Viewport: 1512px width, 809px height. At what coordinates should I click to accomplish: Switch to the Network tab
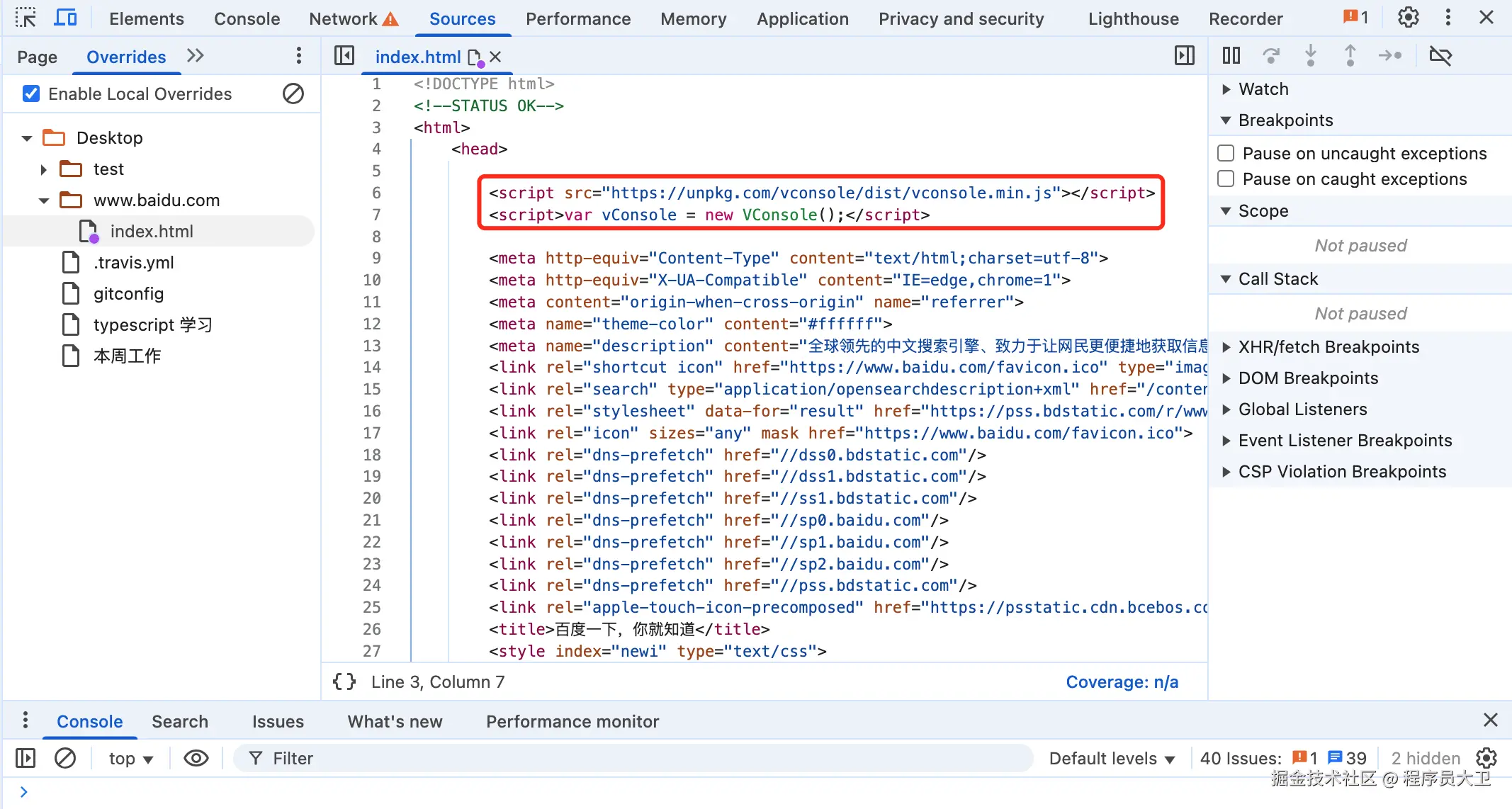coord(344,18)
